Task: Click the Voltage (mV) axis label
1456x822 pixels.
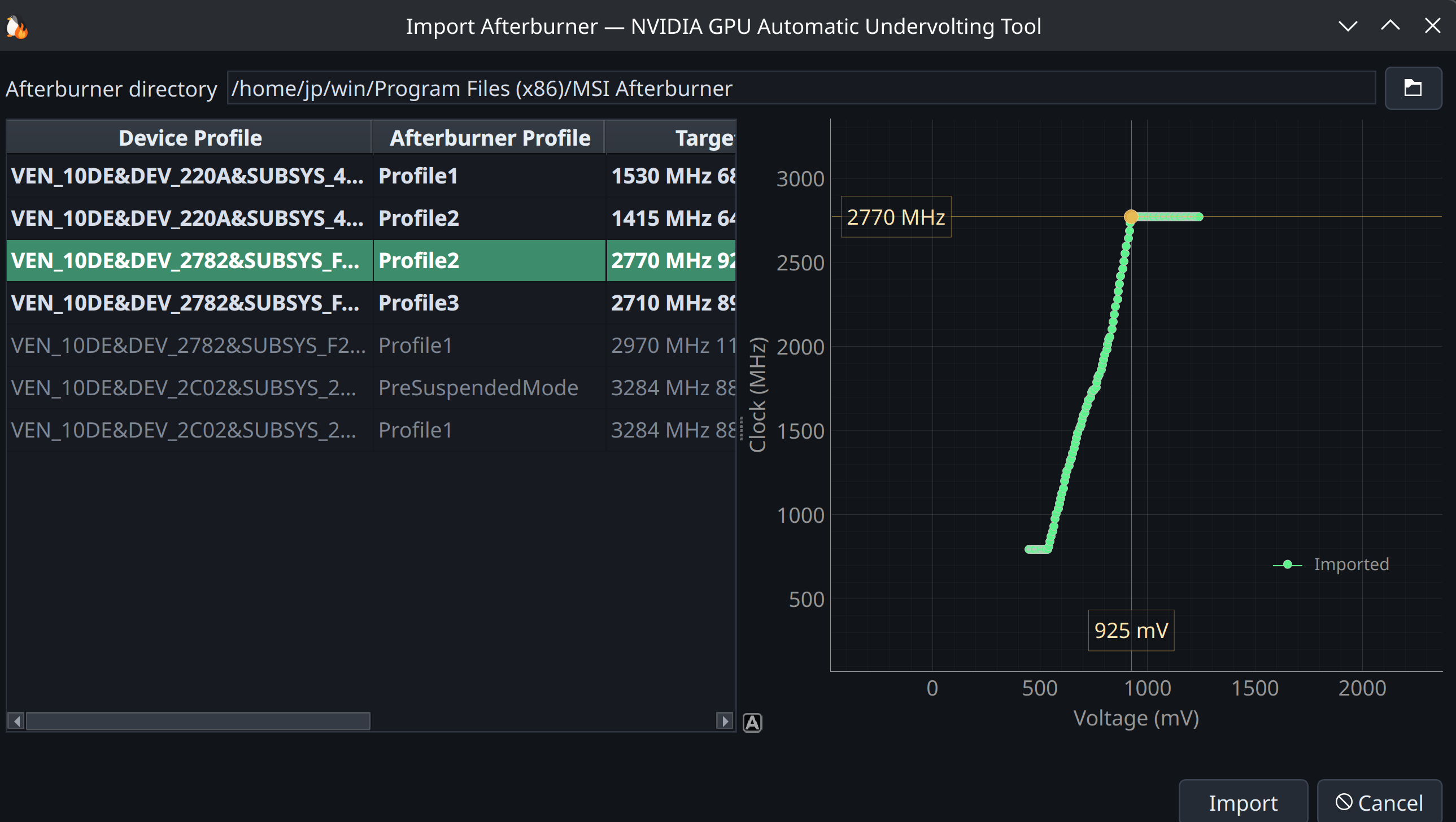Action: tap(1136, 718)
